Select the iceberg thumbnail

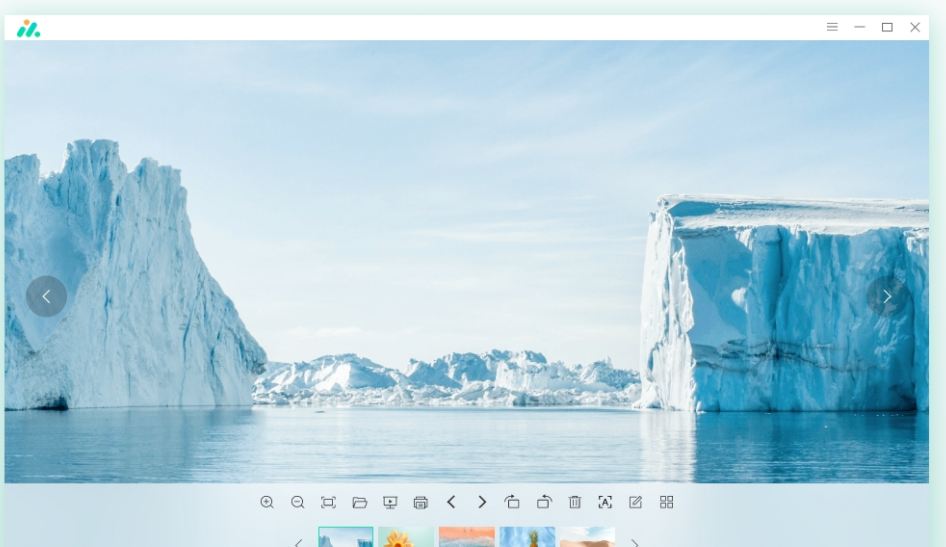(346, 537)
